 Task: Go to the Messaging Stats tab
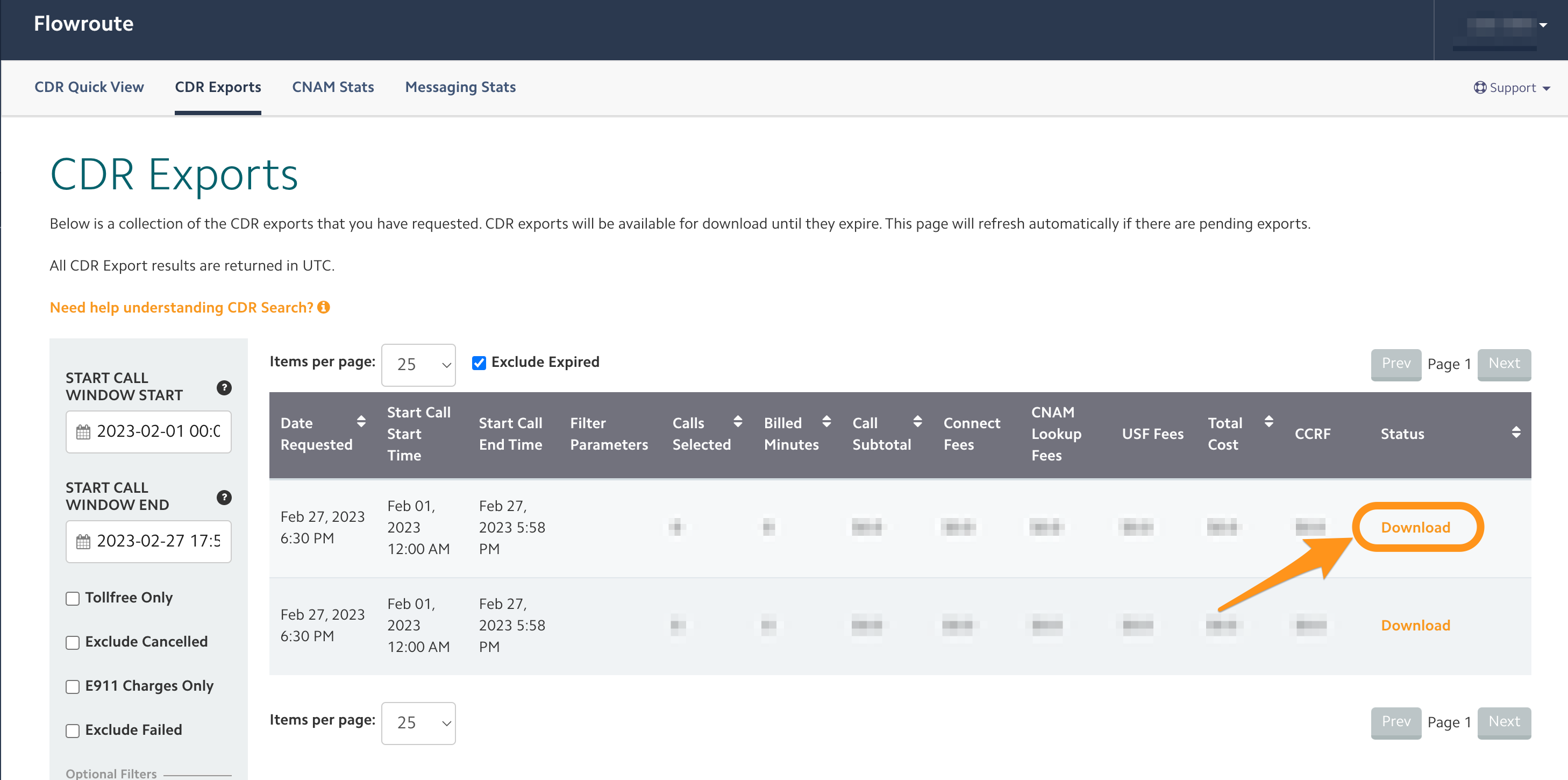[x=460, y=87]
